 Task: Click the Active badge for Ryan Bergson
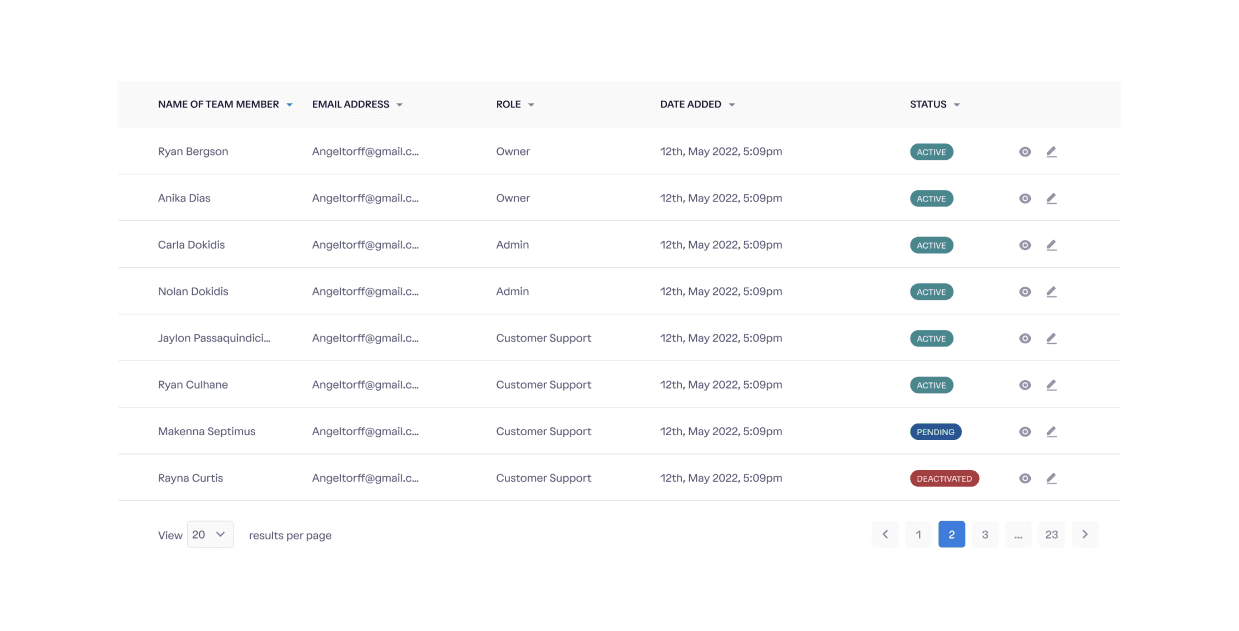coord(932,152)
